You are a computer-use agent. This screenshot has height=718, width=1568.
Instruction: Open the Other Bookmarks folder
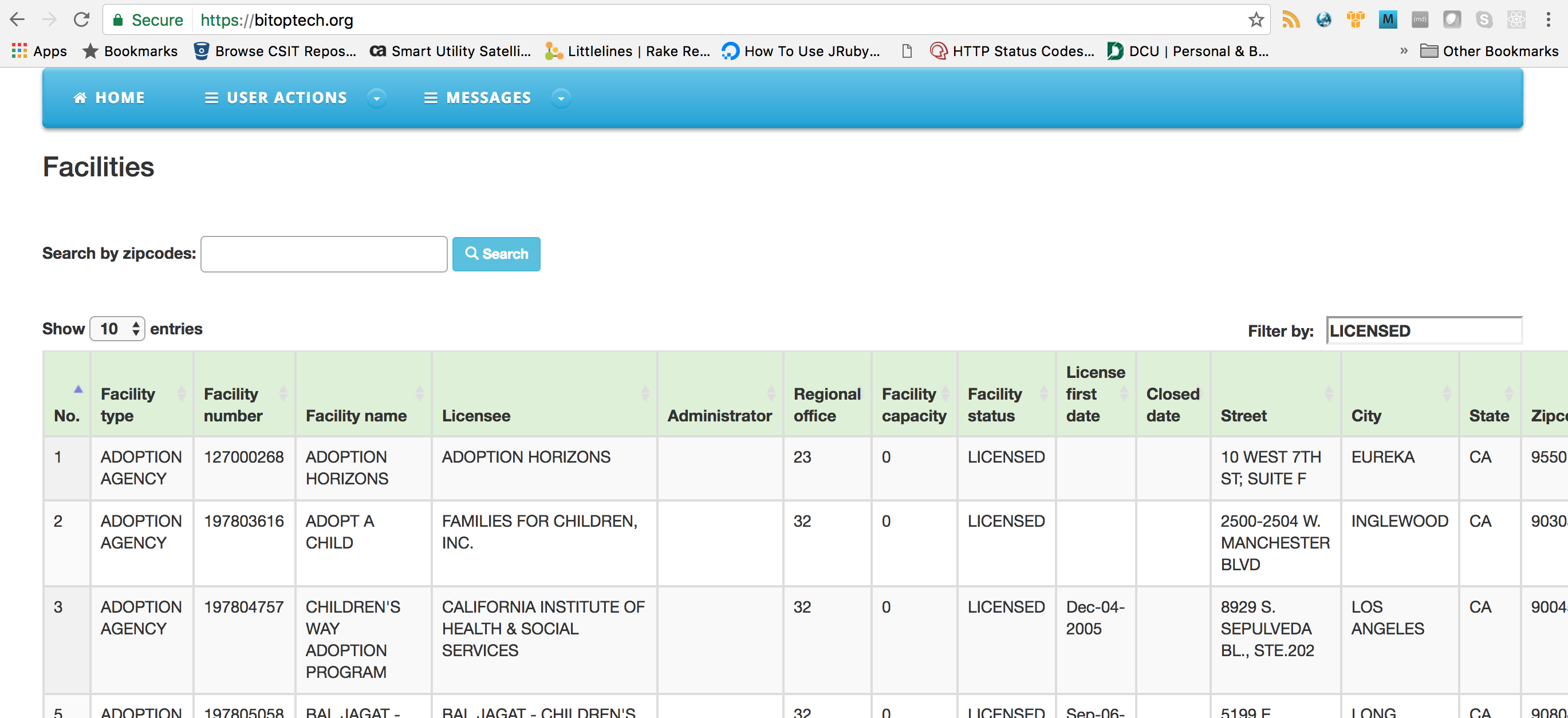point(1488,51)
